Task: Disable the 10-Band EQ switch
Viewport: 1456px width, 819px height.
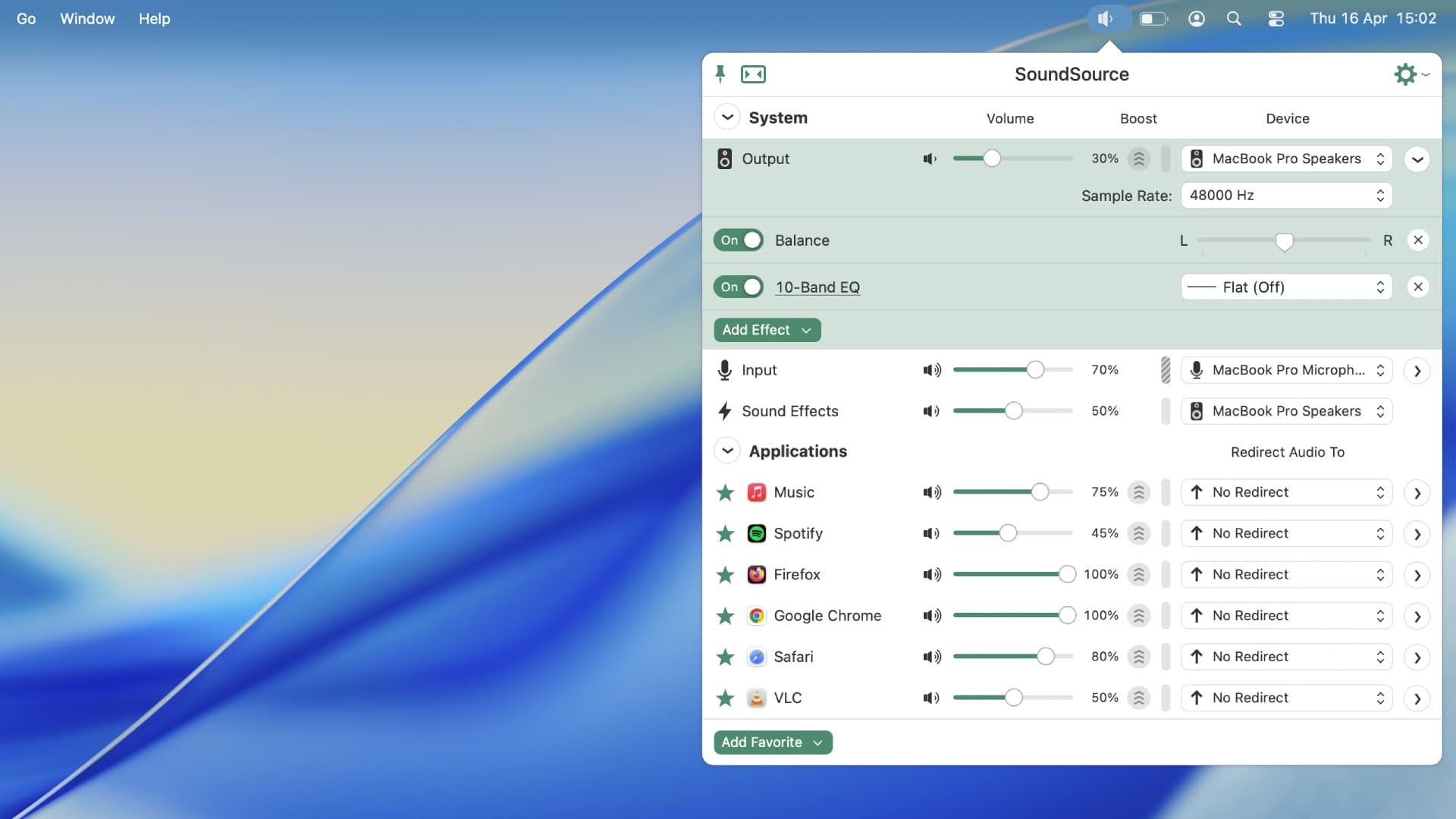Action: coord(738,287)
